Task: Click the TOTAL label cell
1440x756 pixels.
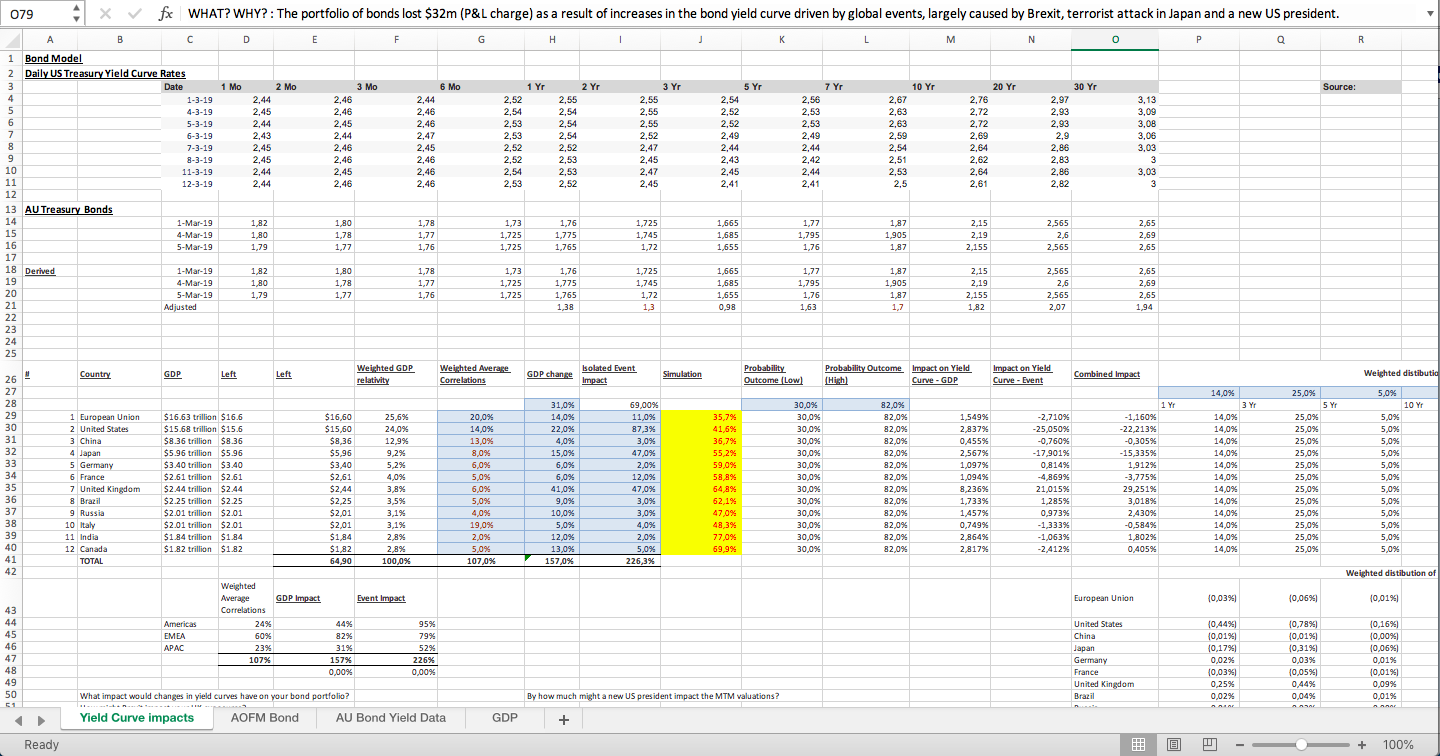Action: [91, 561]
